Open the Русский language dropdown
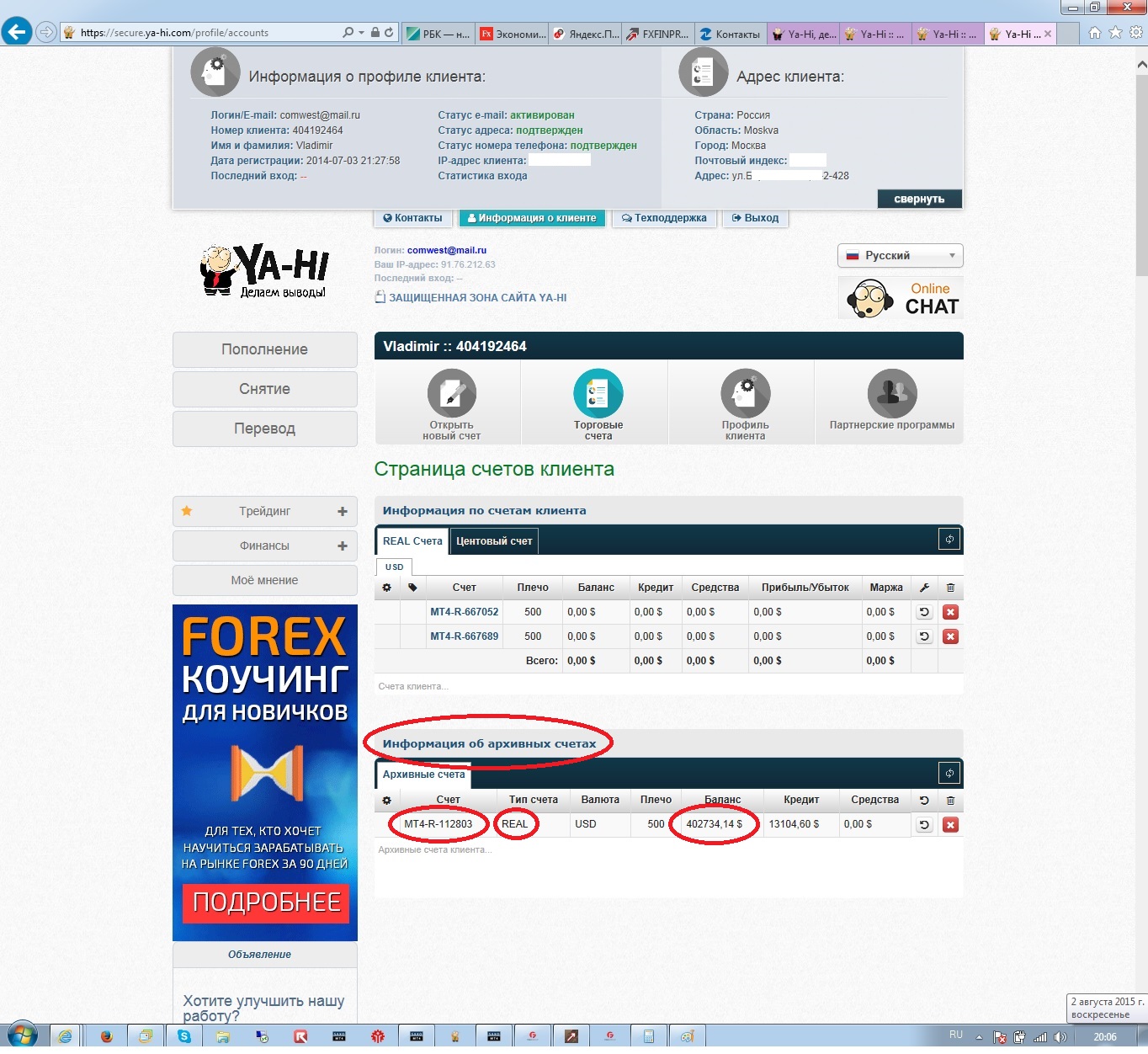This screenshot has width=1148, height=1054. [901, 255]
